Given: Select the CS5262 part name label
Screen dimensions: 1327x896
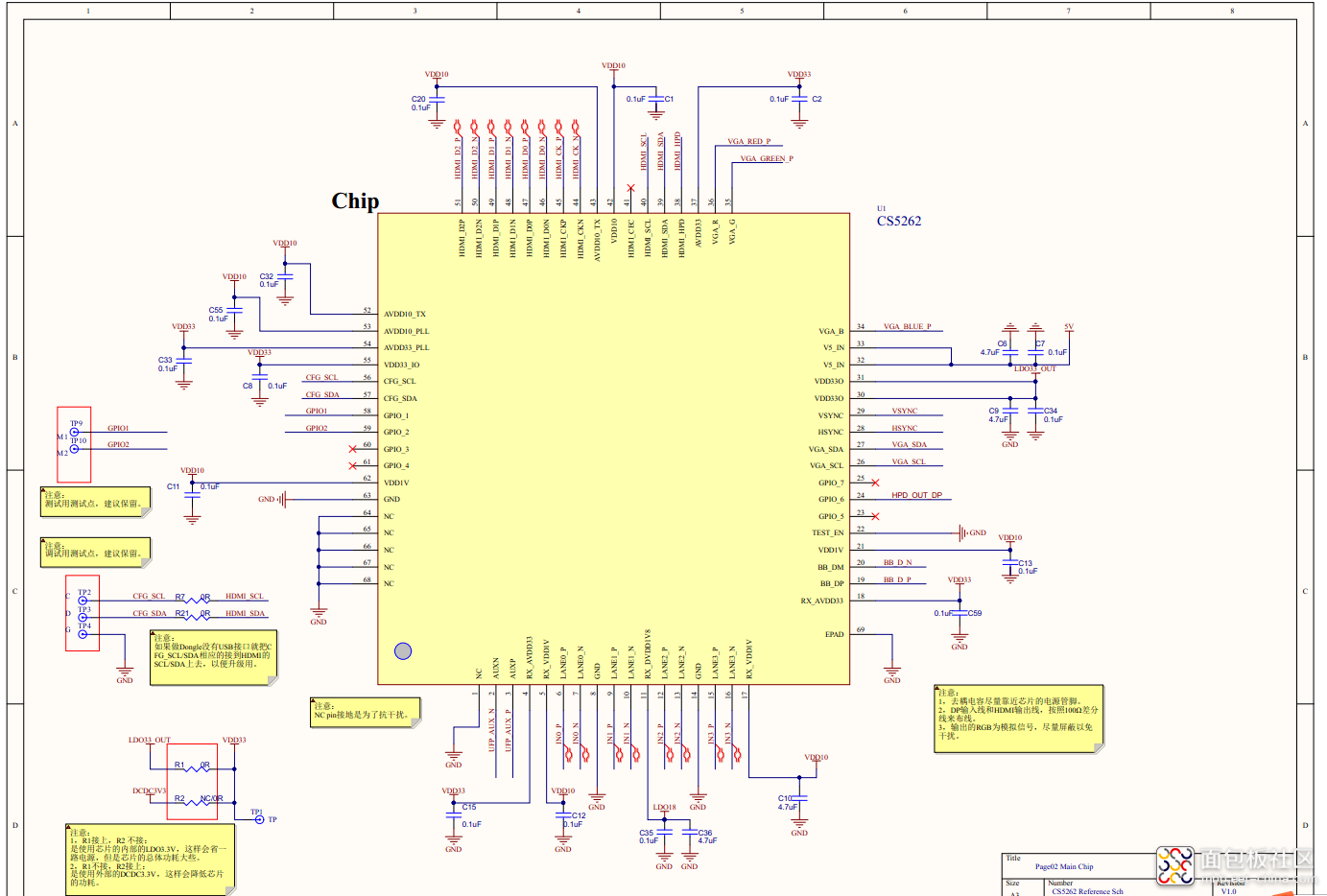Looking at the screenshot, I should 898,221.
